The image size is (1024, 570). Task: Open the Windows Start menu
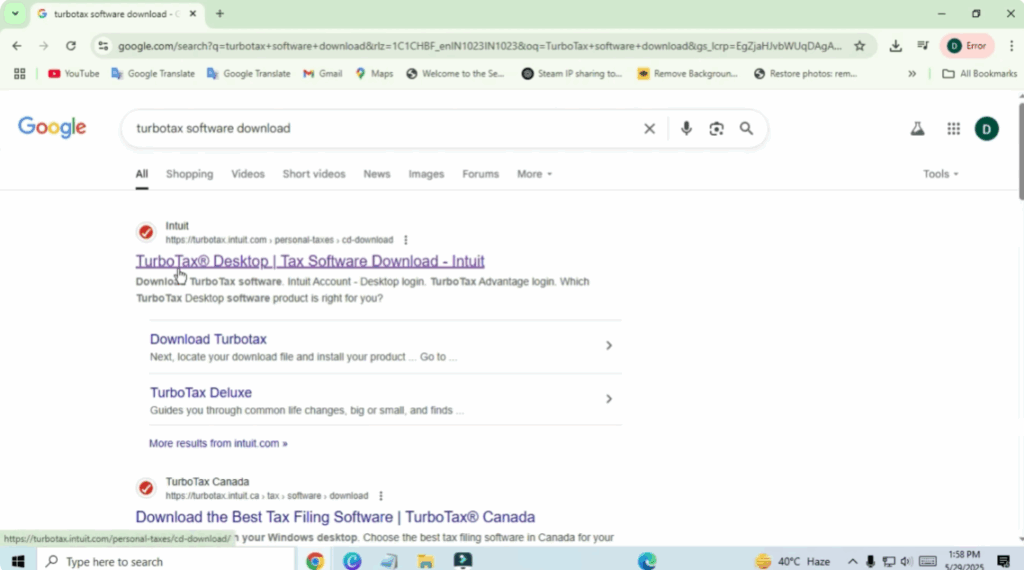(x=18, y=561)
